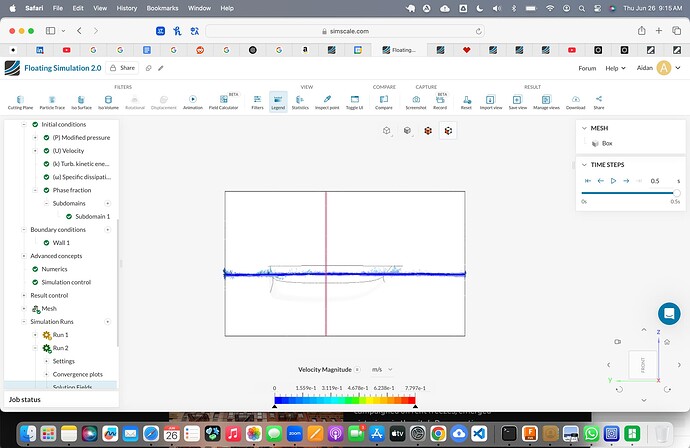The image size is (690, 448).
Task: Open the Compare tool
Action: (x=384, y=103)
